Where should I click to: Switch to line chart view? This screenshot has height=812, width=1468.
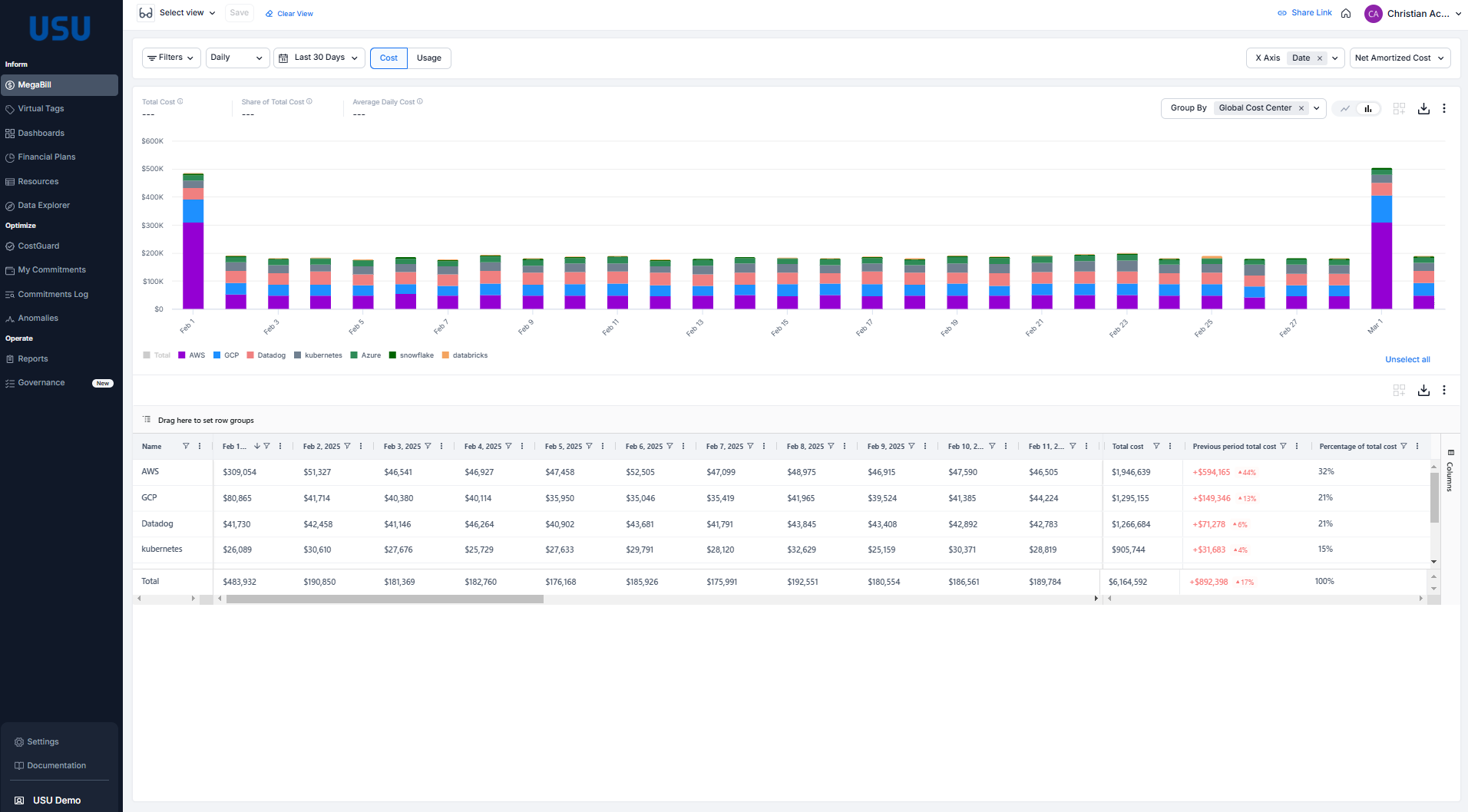1345,109
